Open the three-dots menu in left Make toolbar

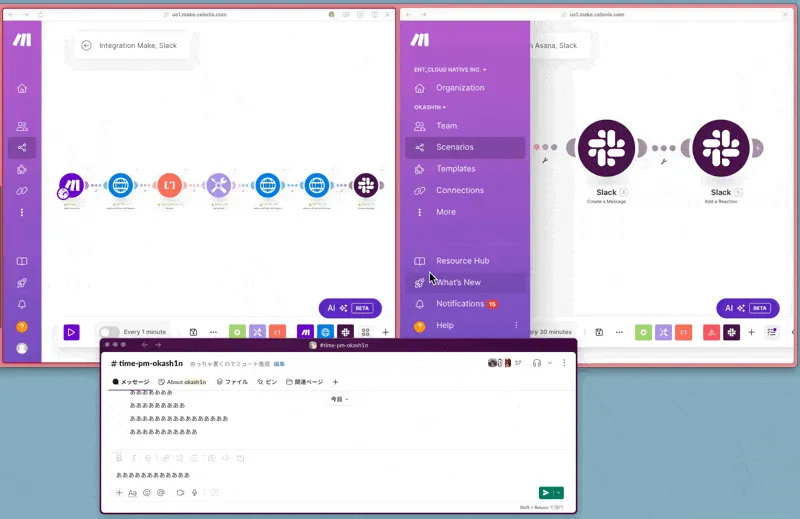tap(213, 332)
